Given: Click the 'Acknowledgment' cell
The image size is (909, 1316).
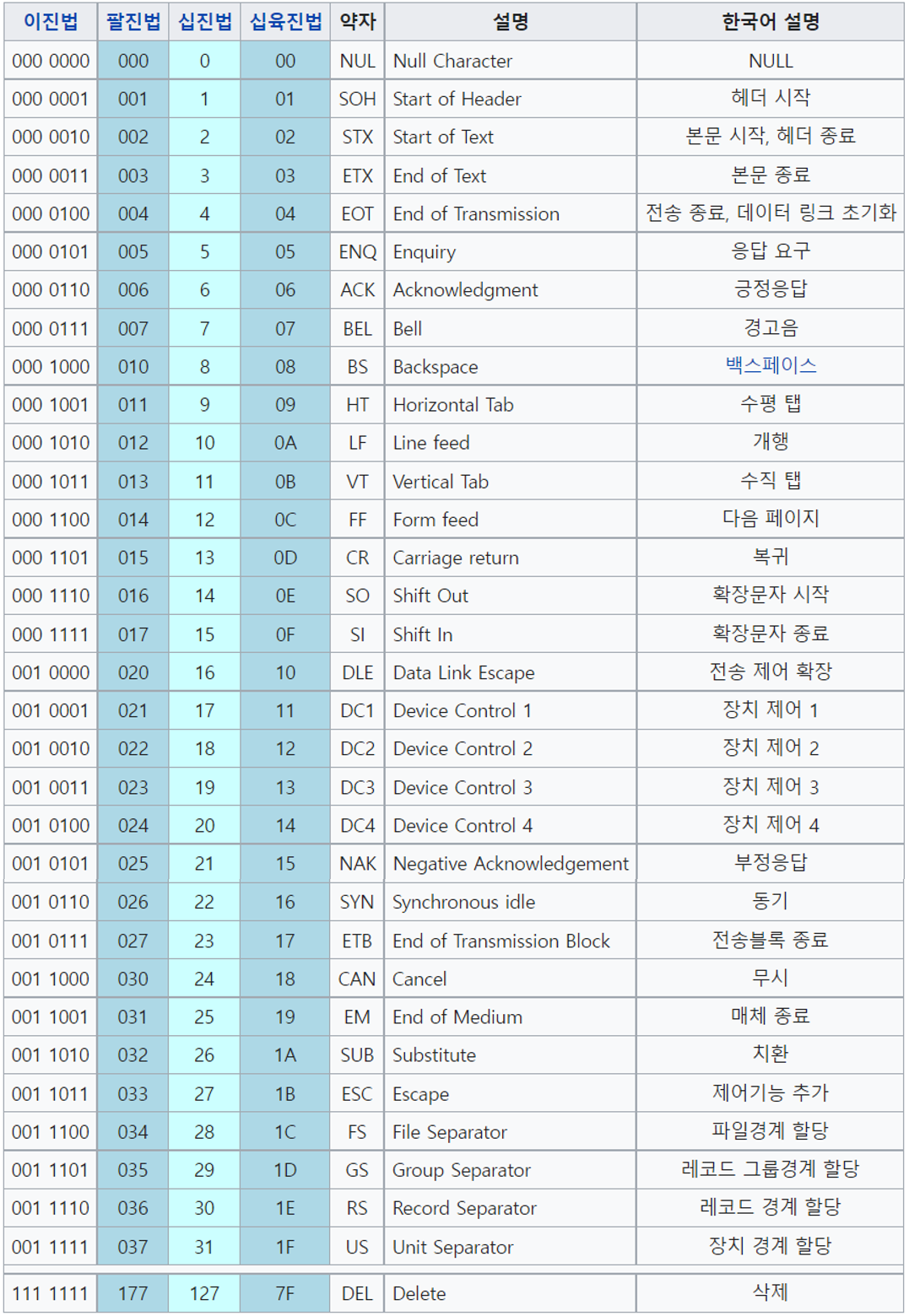Looking at the screenshot, I should pyautogui.click(x=511, y=289).
